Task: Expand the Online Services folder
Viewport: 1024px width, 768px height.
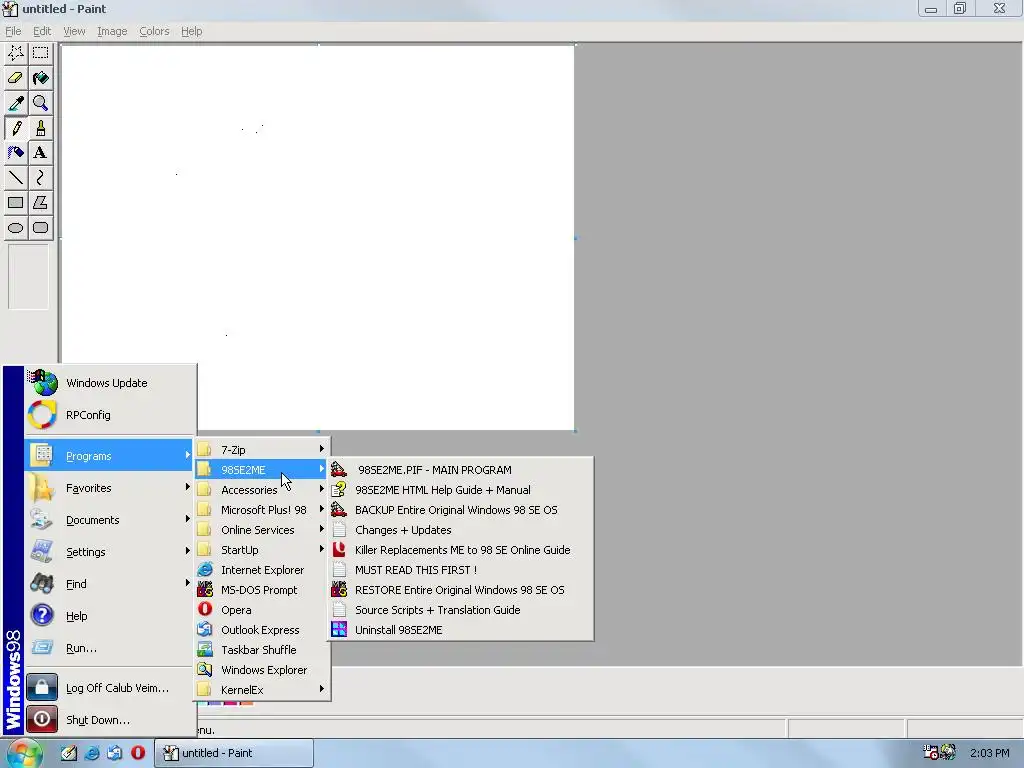Action: (262, 530)
